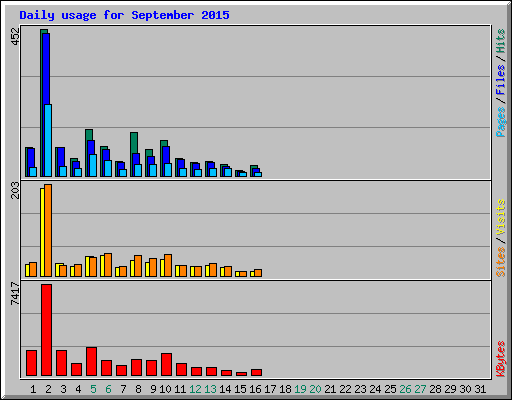512x400 pixels.
Task: Click the cyan 'Pages' legend label
Action: coord(500,122)
